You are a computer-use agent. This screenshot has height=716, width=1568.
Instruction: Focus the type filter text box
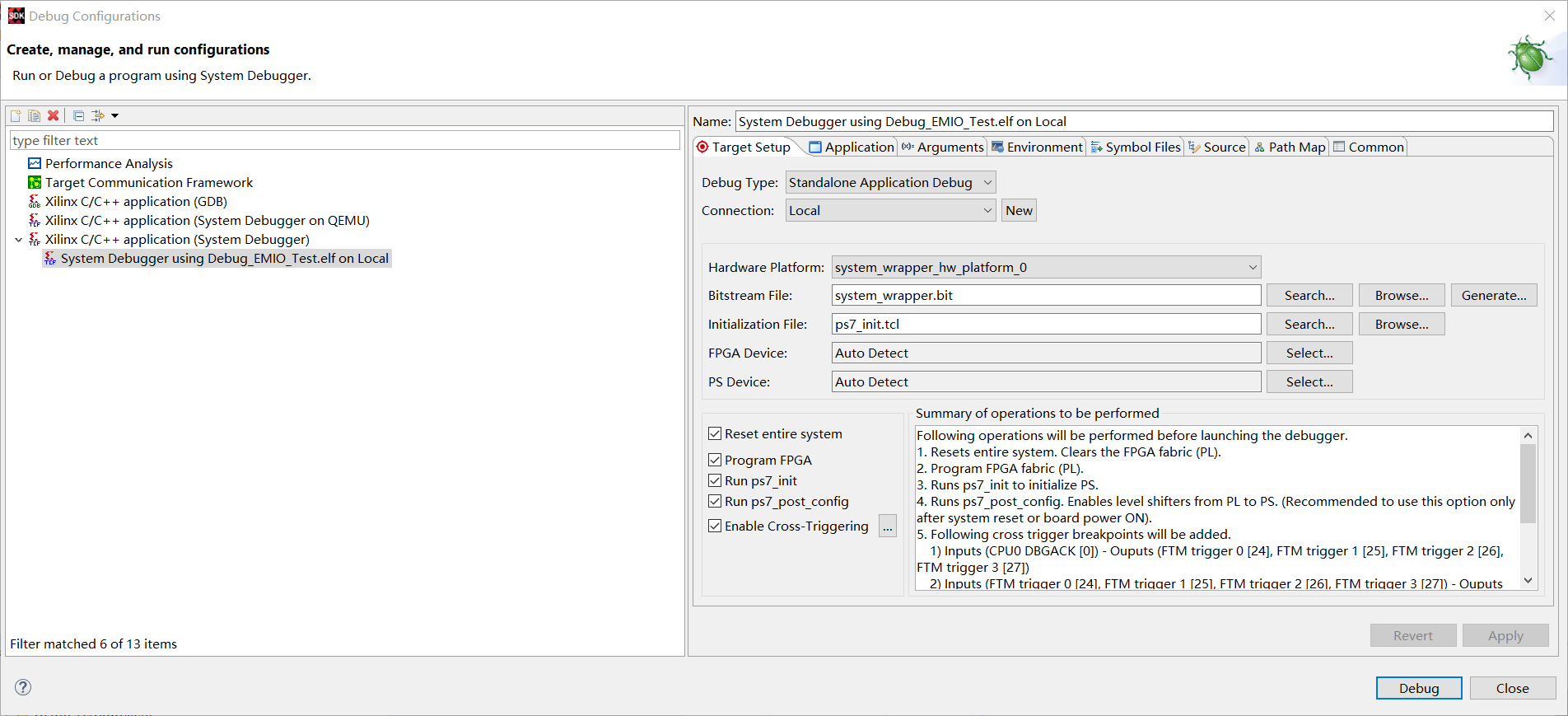pyautogui.click(x=344, y=140)
